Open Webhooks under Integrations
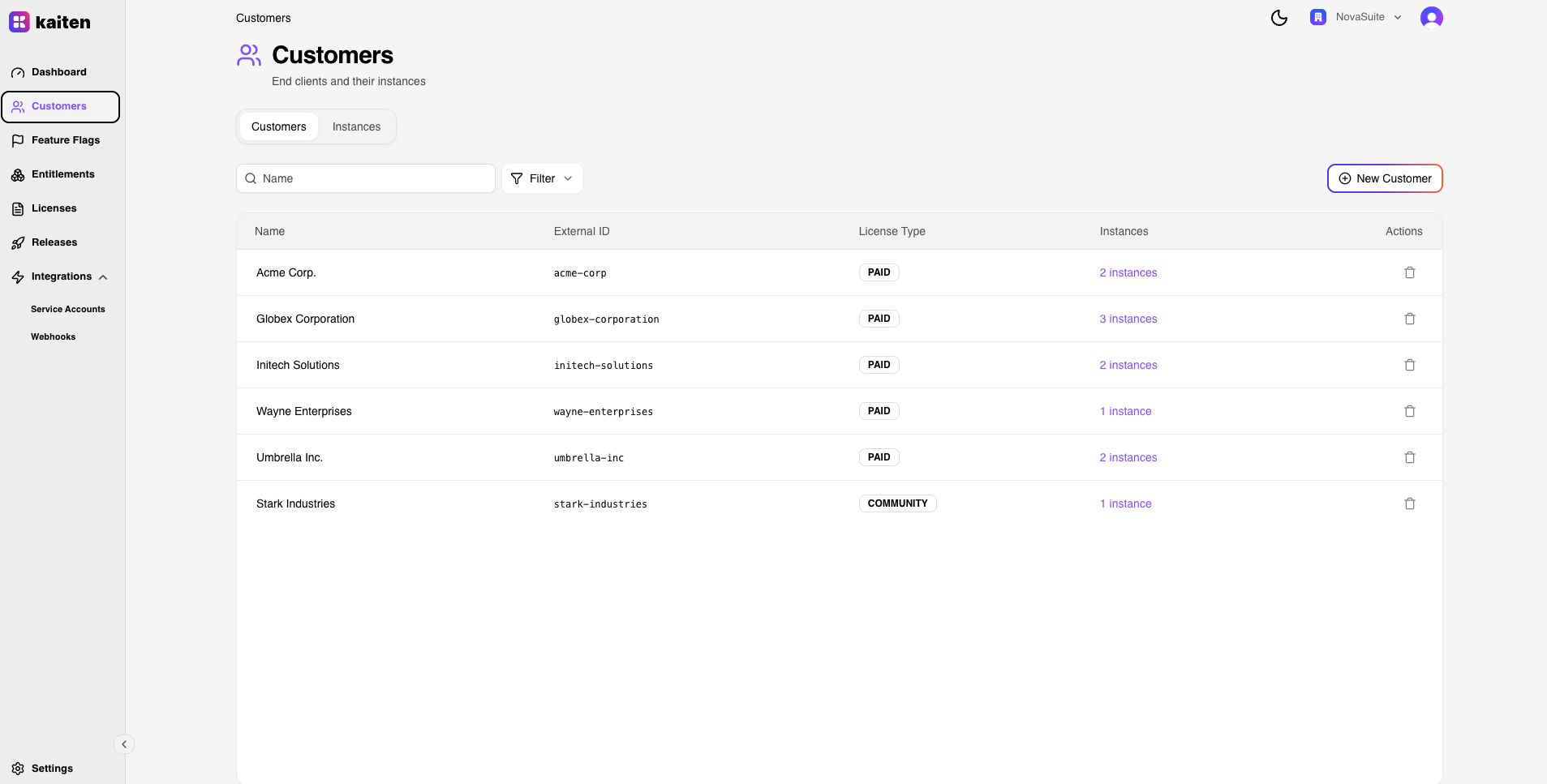 (54, 336)
